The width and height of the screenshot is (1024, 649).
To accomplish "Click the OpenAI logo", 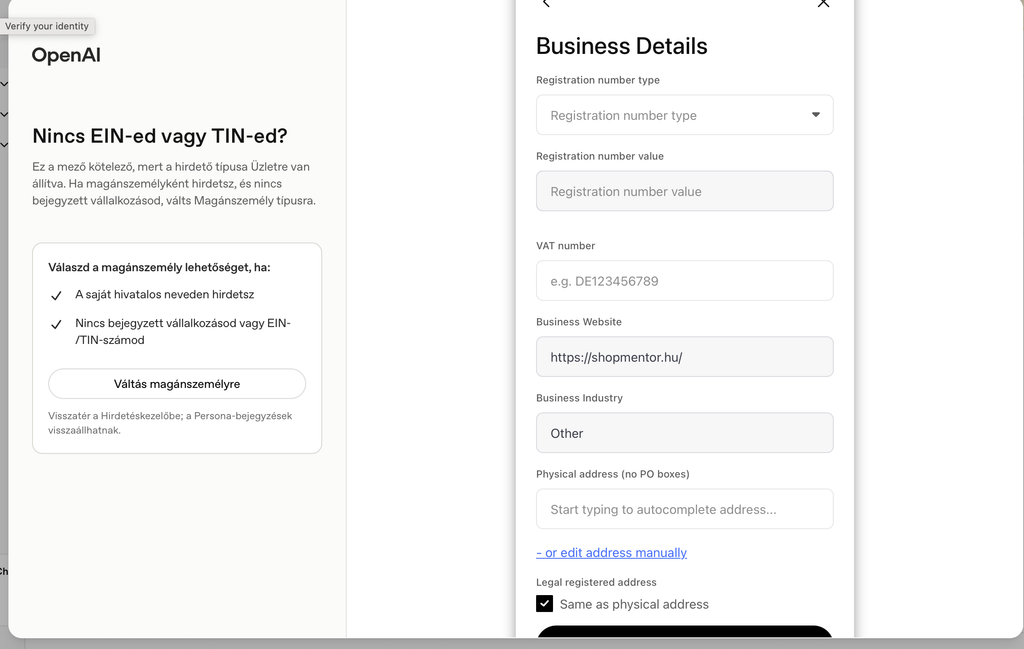I will coord(66,55).
